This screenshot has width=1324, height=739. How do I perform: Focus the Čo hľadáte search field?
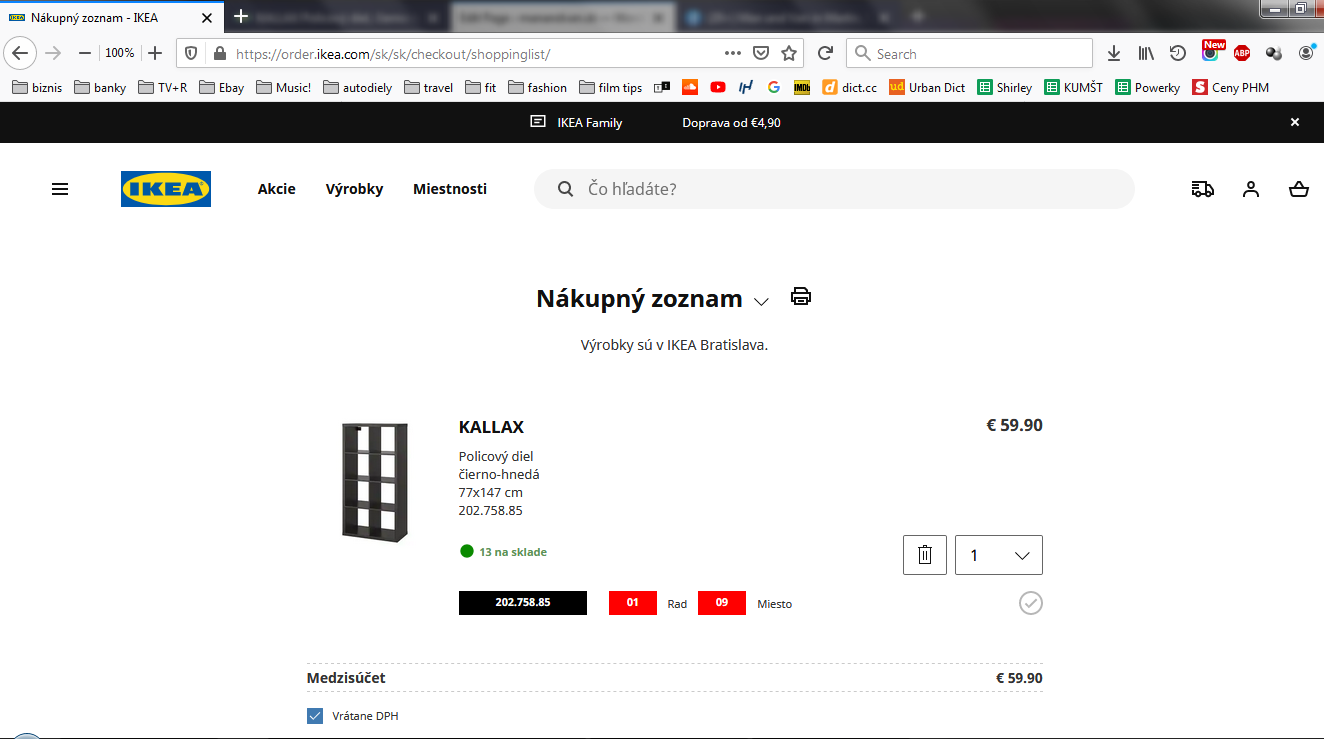point(834,189)
